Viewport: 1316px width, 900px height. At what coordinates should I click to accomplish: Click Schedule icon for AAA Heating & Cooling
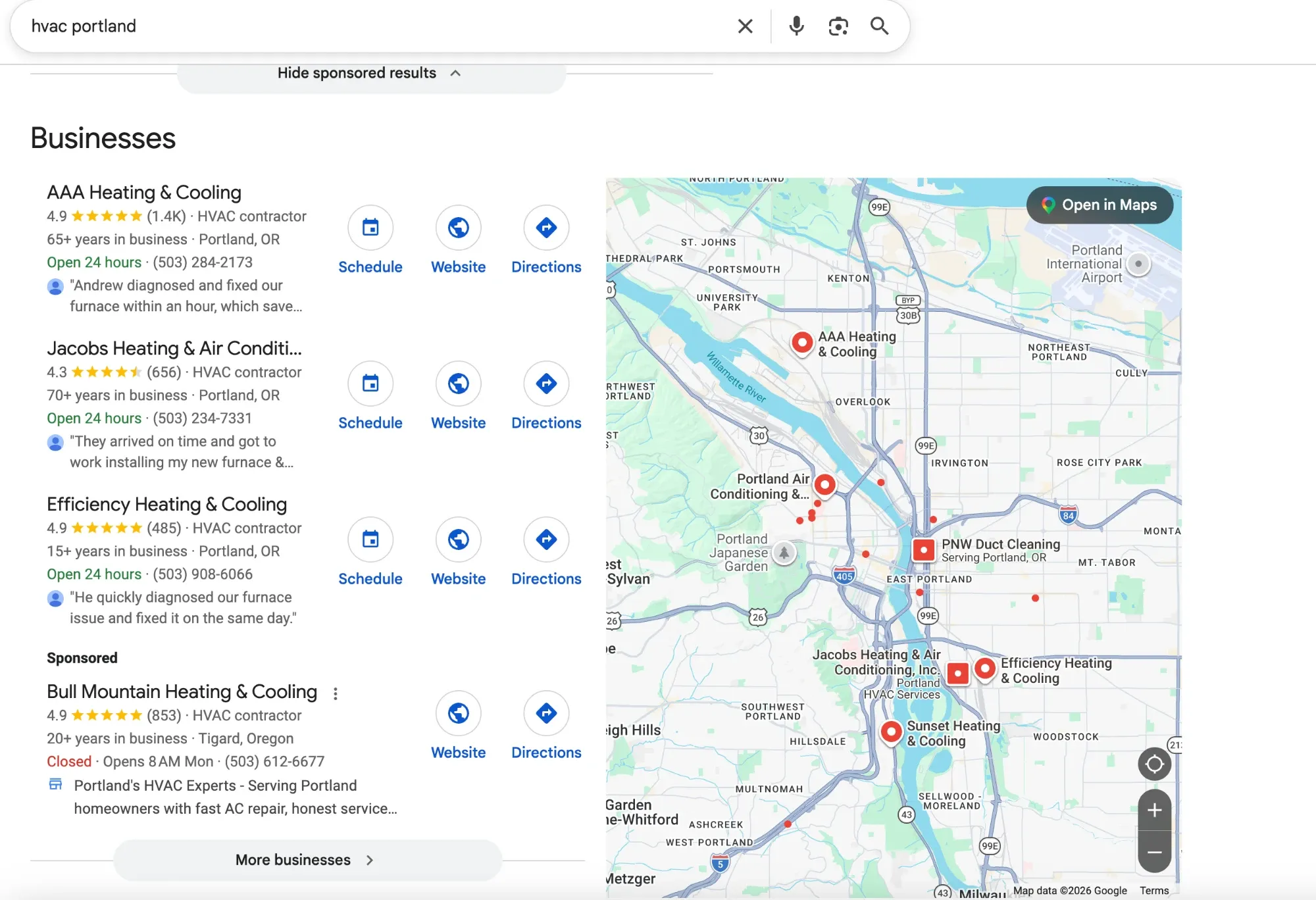pos(370,228)
